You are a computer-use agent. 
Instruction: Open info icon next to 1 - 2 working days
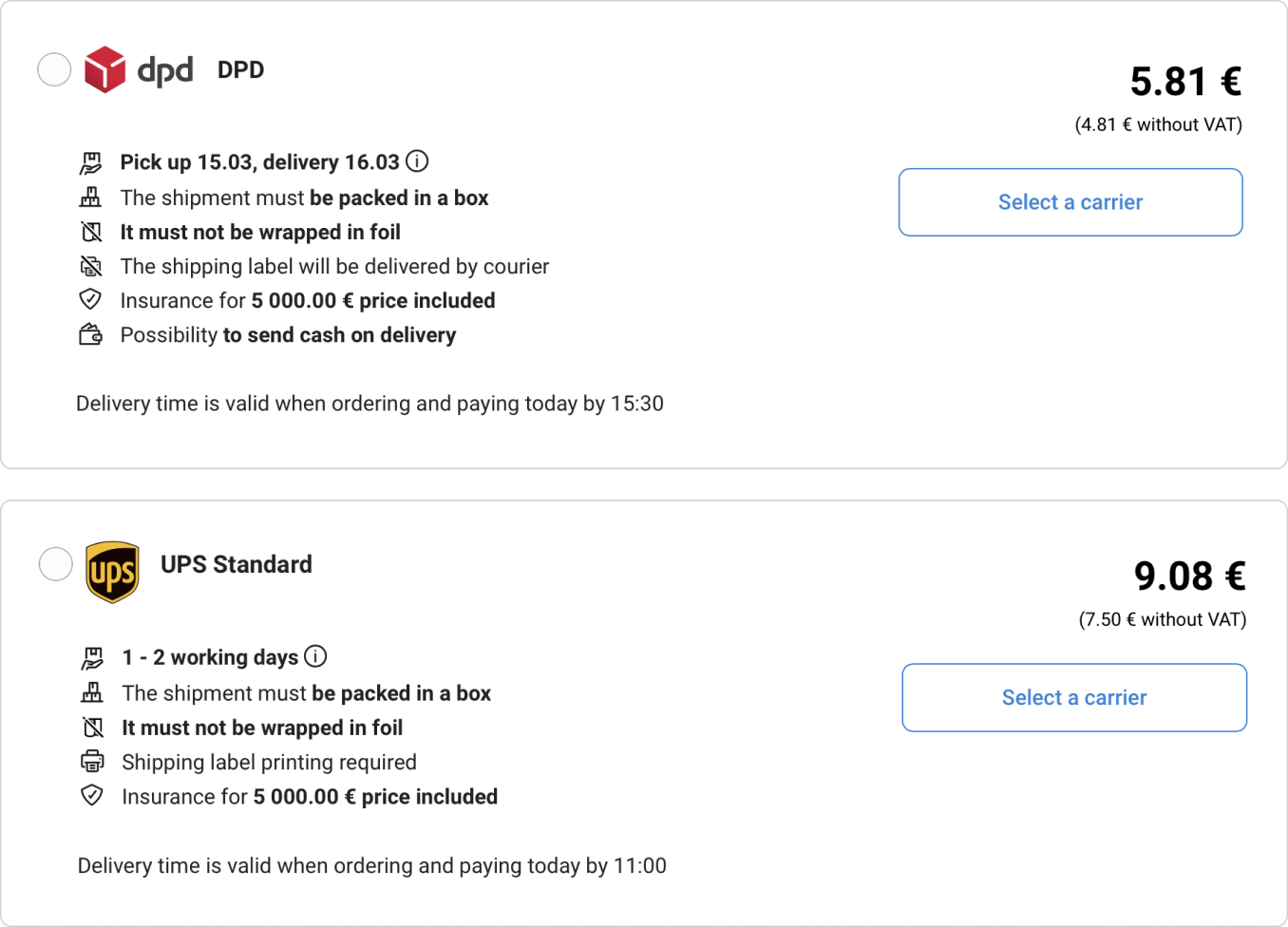(315, 656)
